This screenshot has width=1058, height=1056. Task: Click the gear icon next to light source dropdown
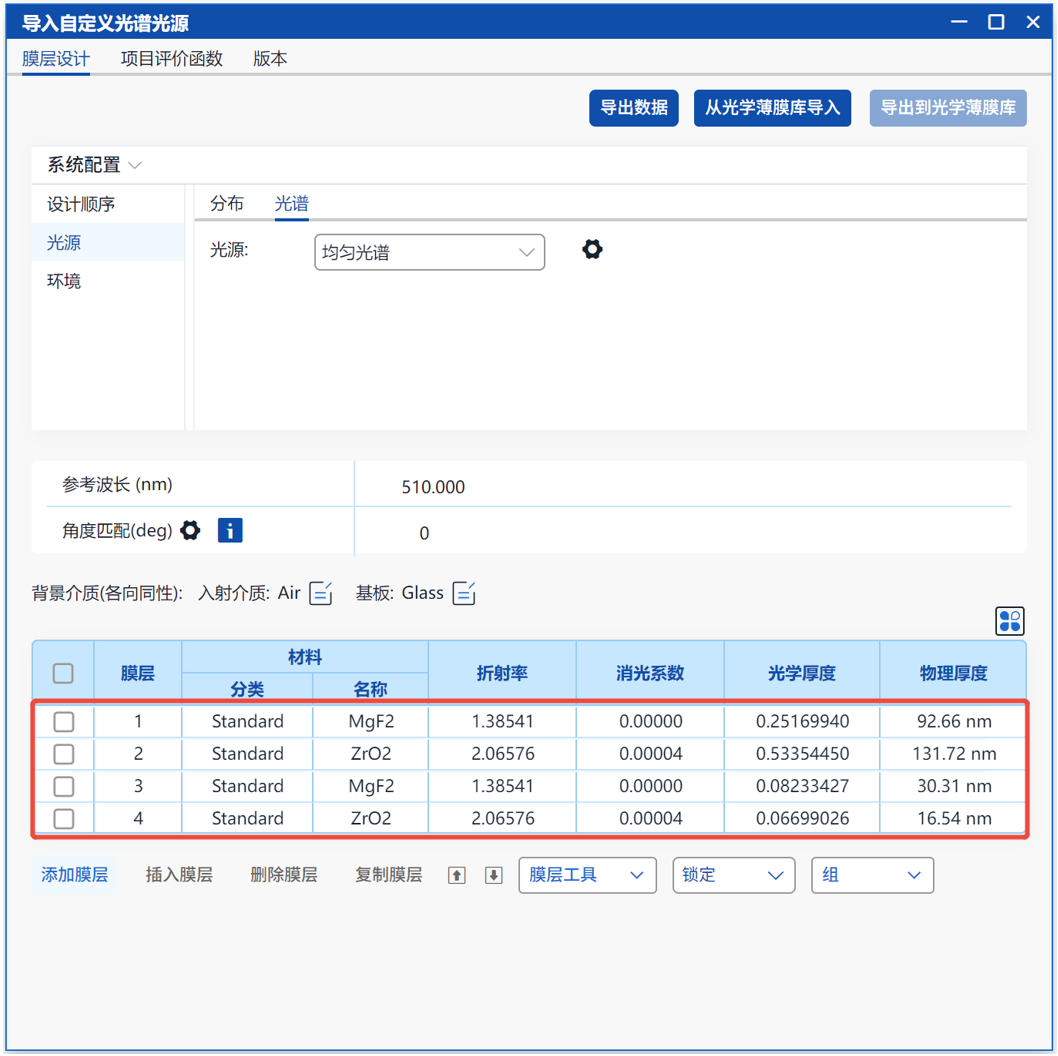point(592,250)
